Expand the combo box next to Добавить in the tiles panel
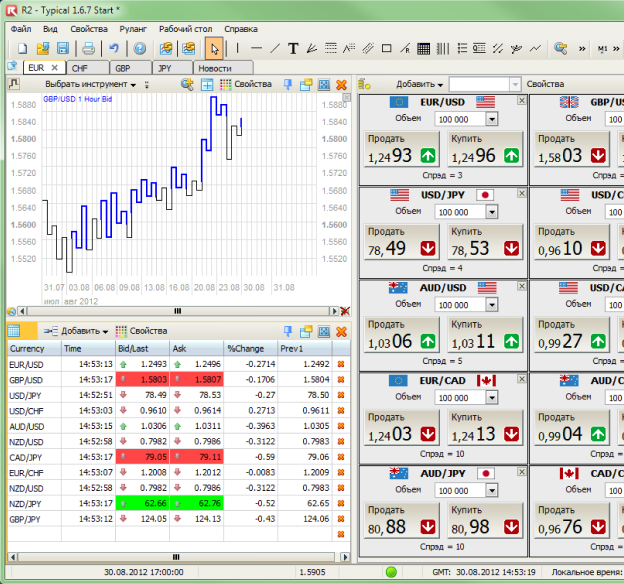This screenshot has width=624, height=584. click(x=515, y=84)
